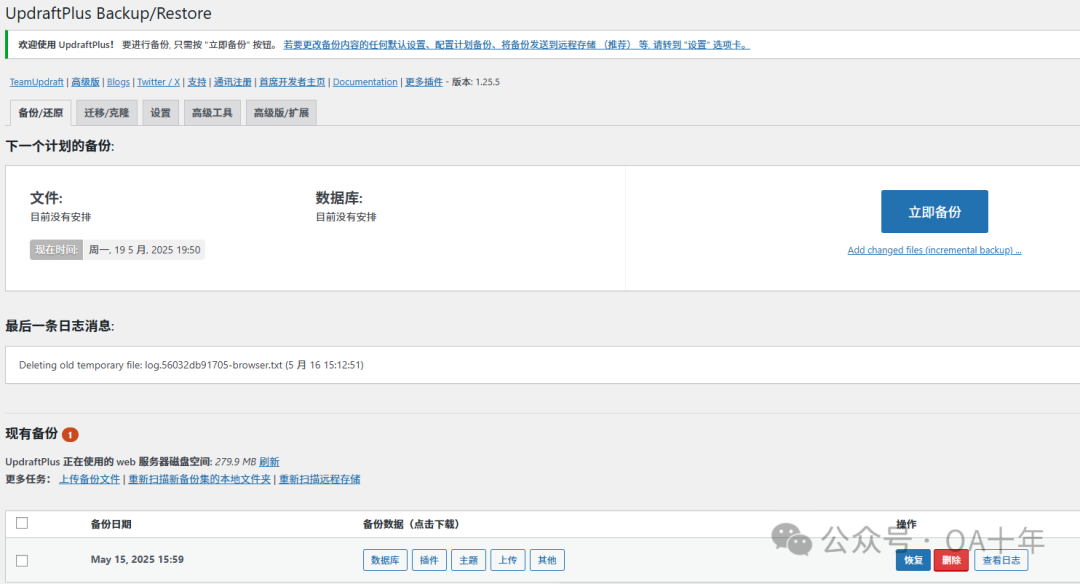Click the last log message text
1080x584 pixels.
tap(191, 365)
